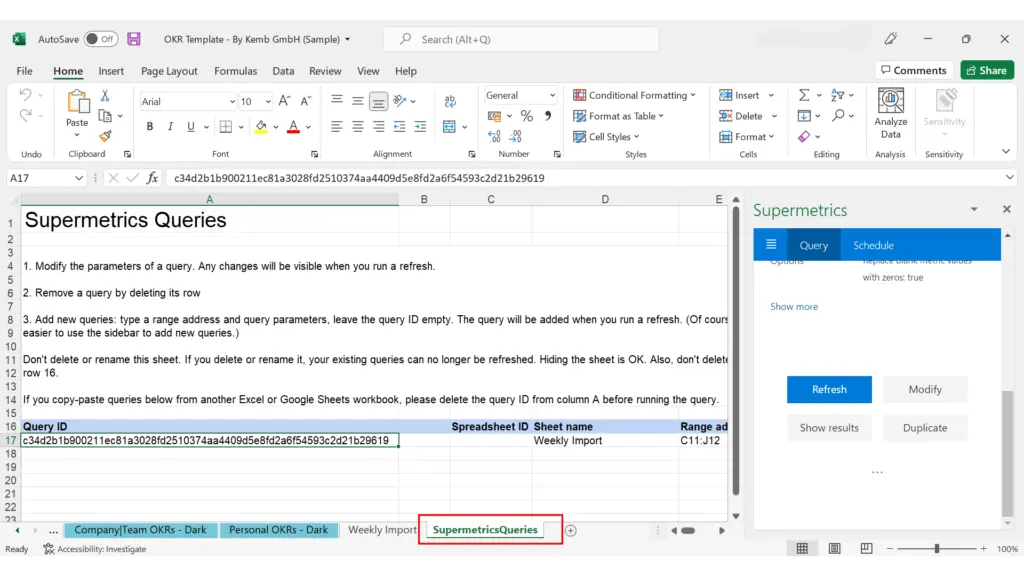Toggle Bold formatting
Image resolution: width=1024 pixels, height=576 pixels.
click(x=150, y=127)
